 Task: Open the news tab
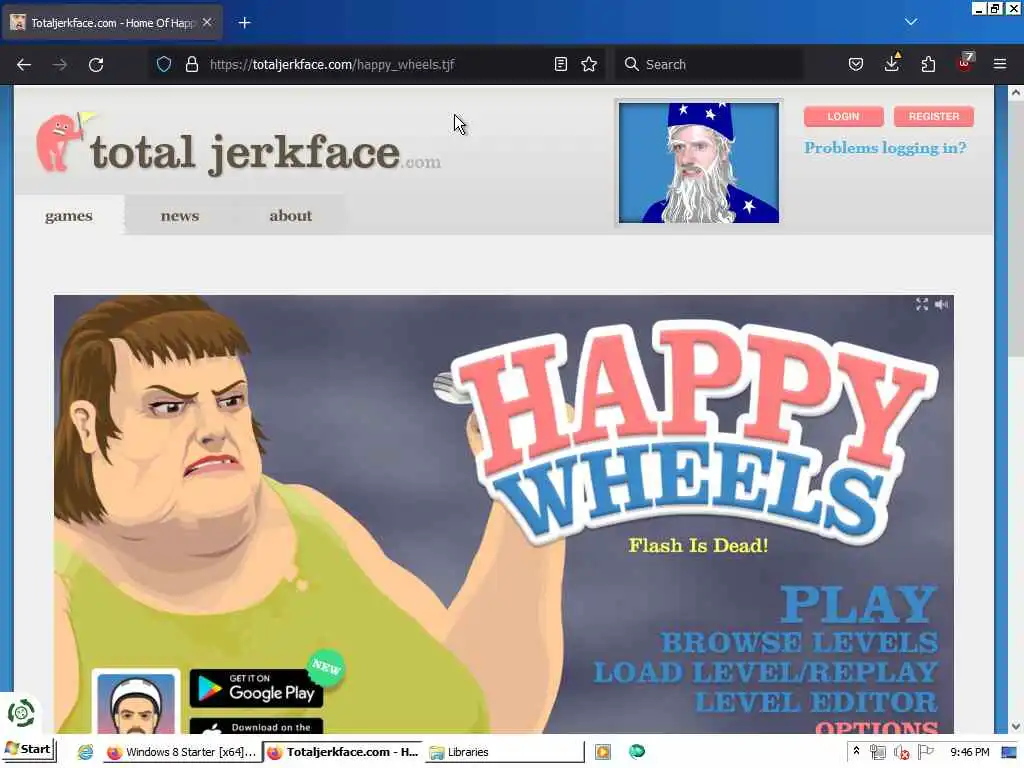[x=180, y=216]
